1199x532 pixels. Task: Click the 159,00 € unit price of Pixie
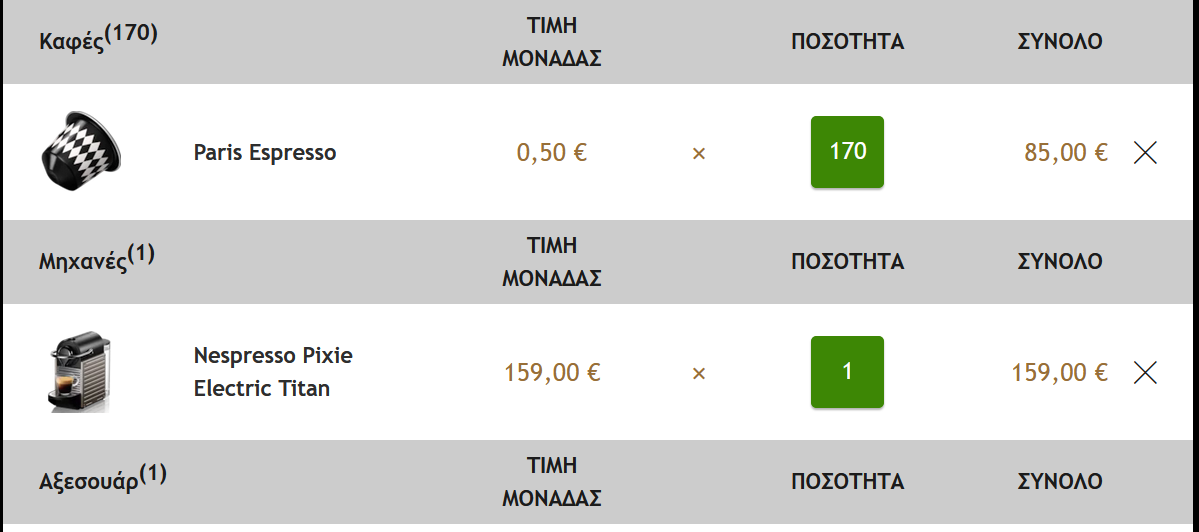point(552,372)
